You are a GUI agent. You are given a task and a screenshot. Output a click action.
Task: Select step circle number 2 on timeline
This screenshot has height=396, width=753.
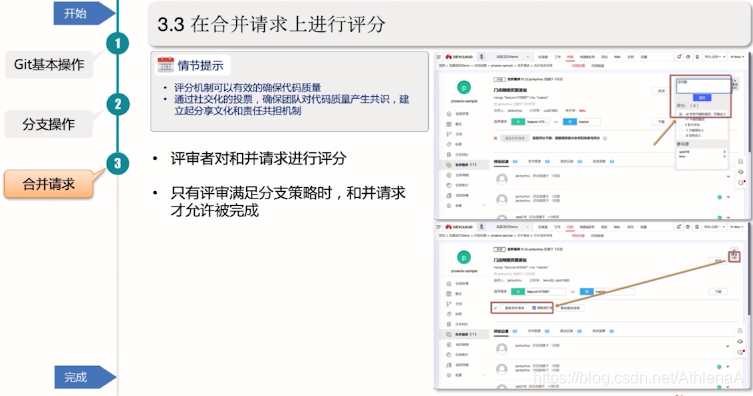click(x=118, y=104)
